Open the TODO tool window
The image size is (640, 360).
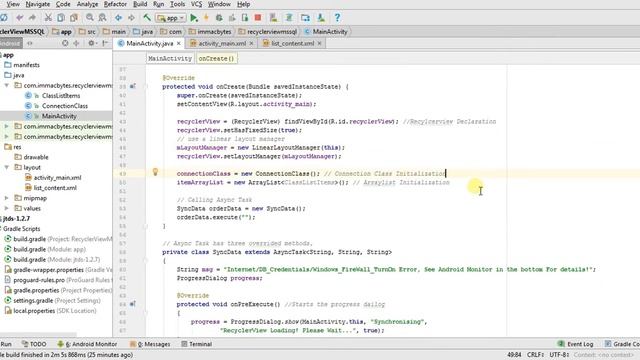point(34,344)
